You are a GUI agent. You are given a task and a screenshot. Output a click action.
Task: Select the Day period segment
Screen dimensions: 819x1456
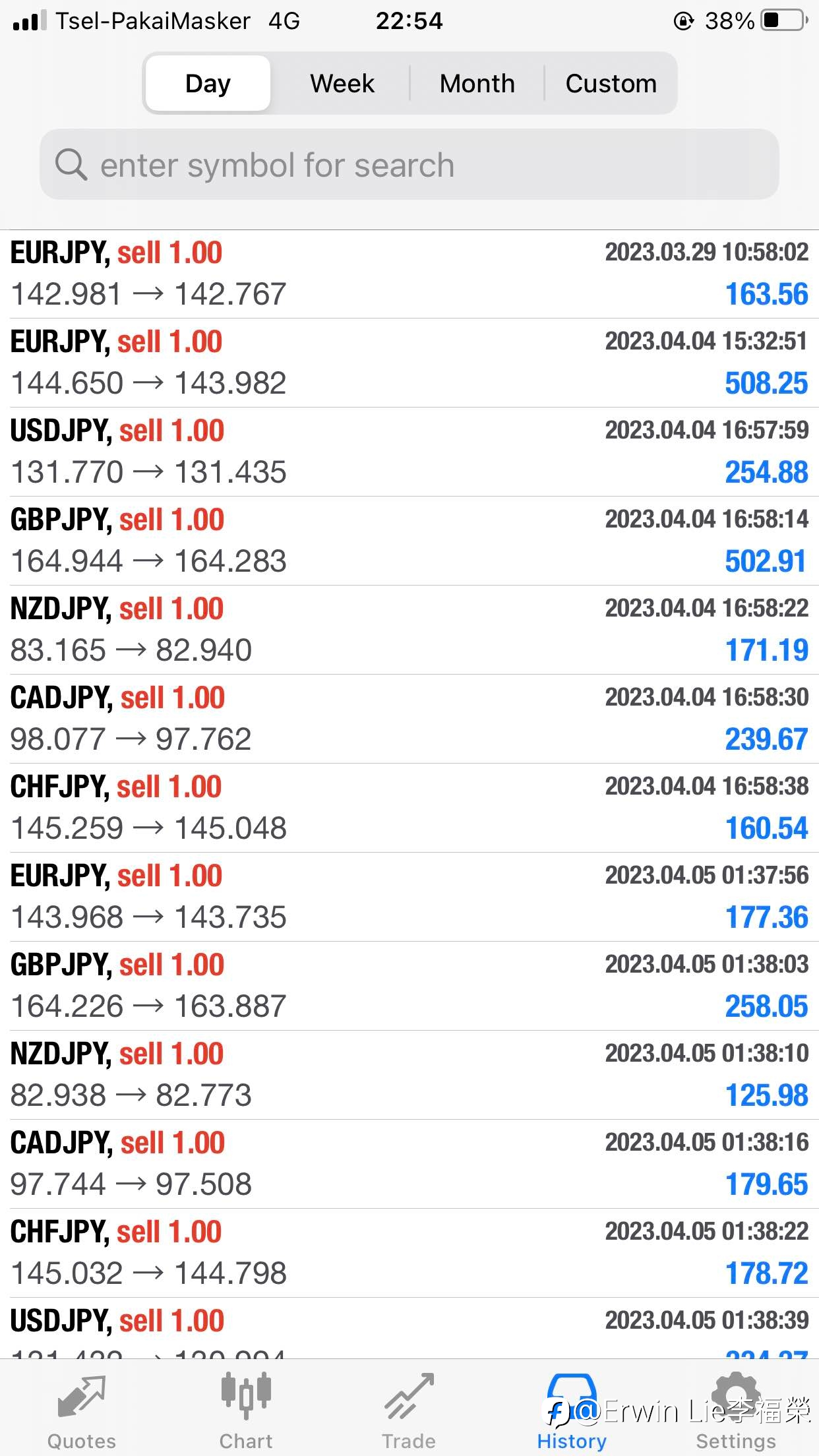pyautogui.click(x=208, y=83)
